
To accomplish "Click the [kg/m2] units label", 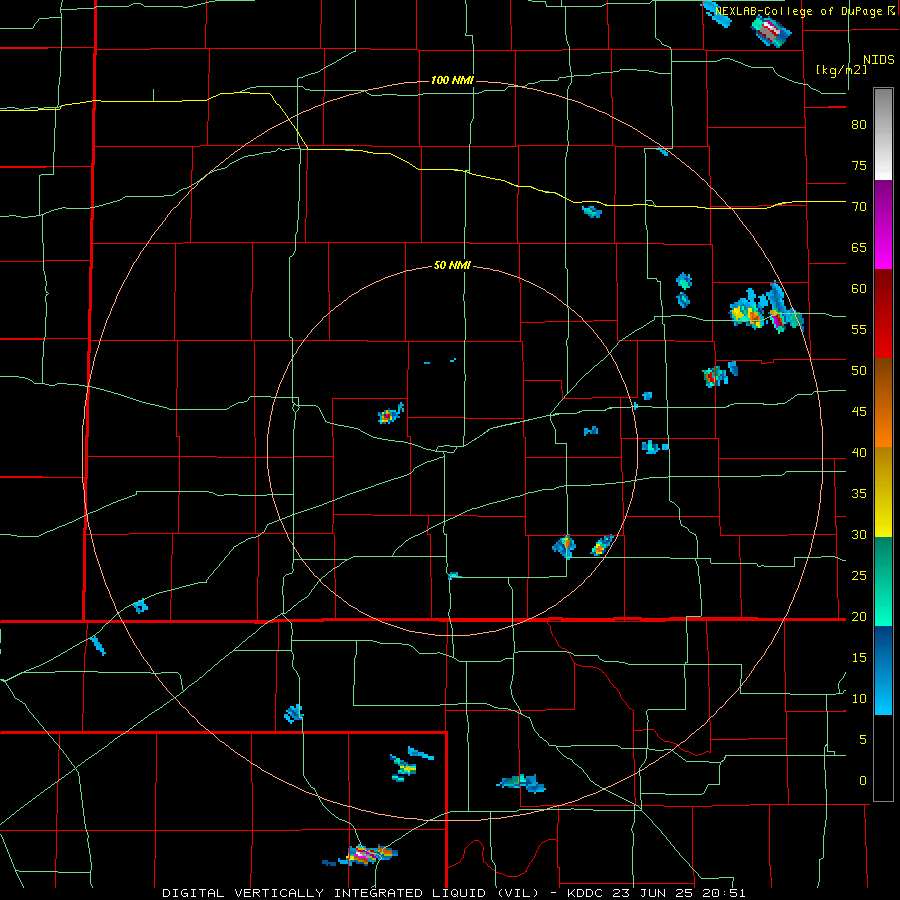I will [x=841, y=69].
